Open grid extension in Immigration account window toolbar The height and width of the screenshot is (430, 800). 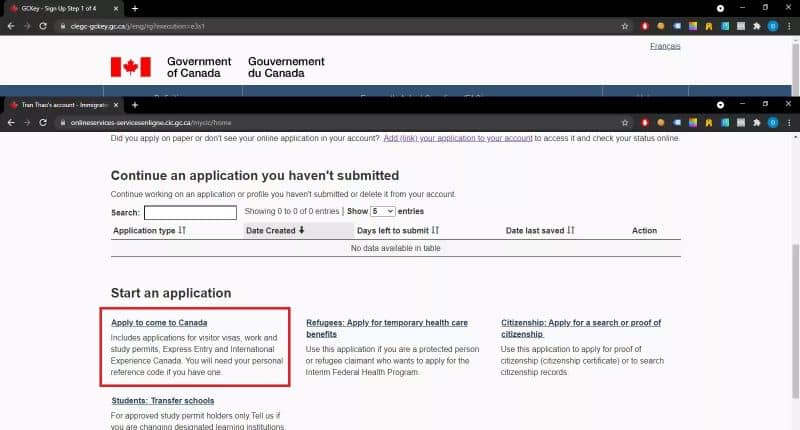741,122
